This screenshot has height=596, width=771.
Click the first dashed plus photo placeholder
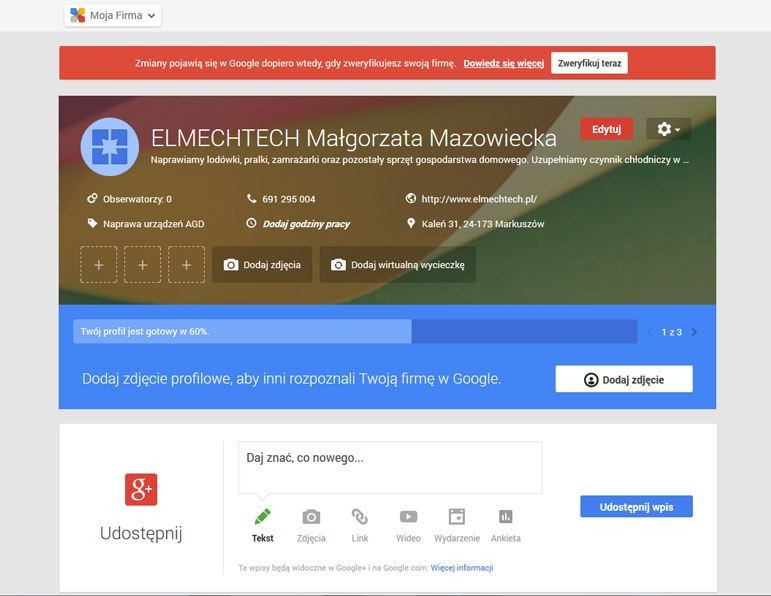click(99, 265)
